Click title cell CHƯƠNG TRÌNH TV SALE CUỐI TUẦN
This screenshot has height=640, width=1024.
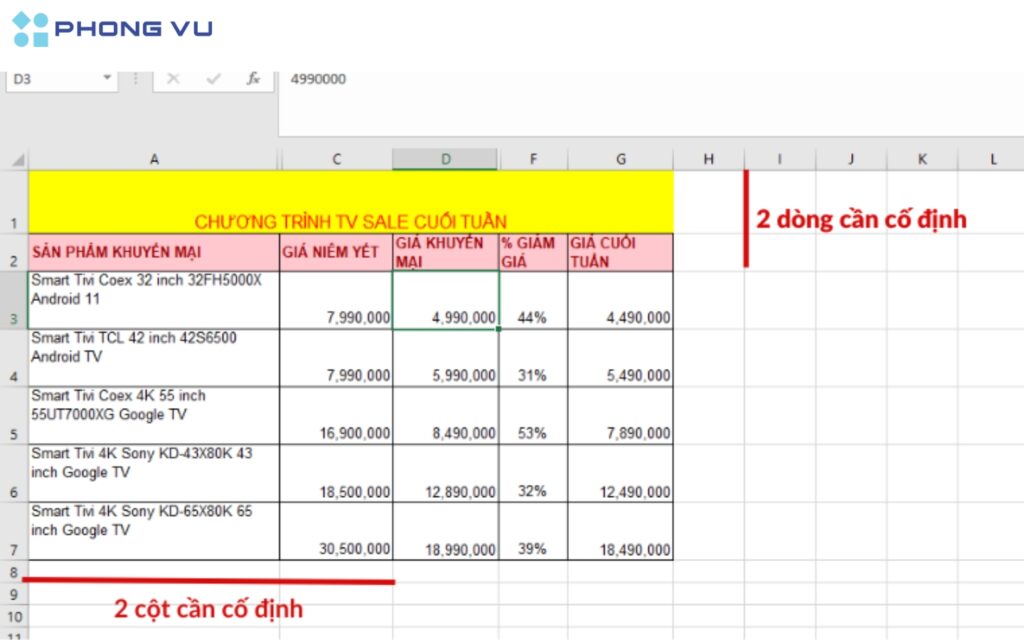[x=351, y=202]
